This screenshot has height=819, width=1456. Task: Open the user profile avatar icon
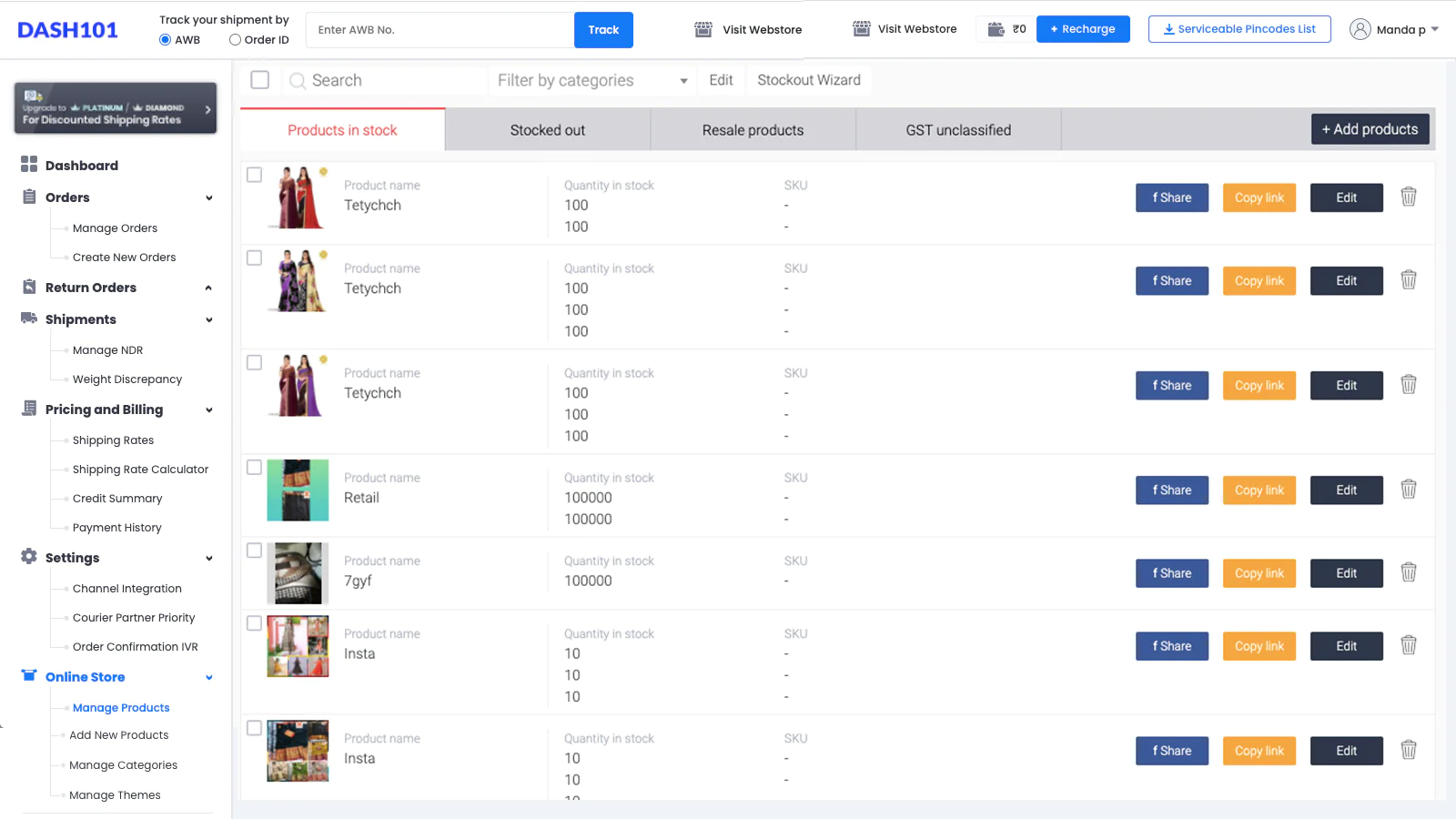point(1360,29)
